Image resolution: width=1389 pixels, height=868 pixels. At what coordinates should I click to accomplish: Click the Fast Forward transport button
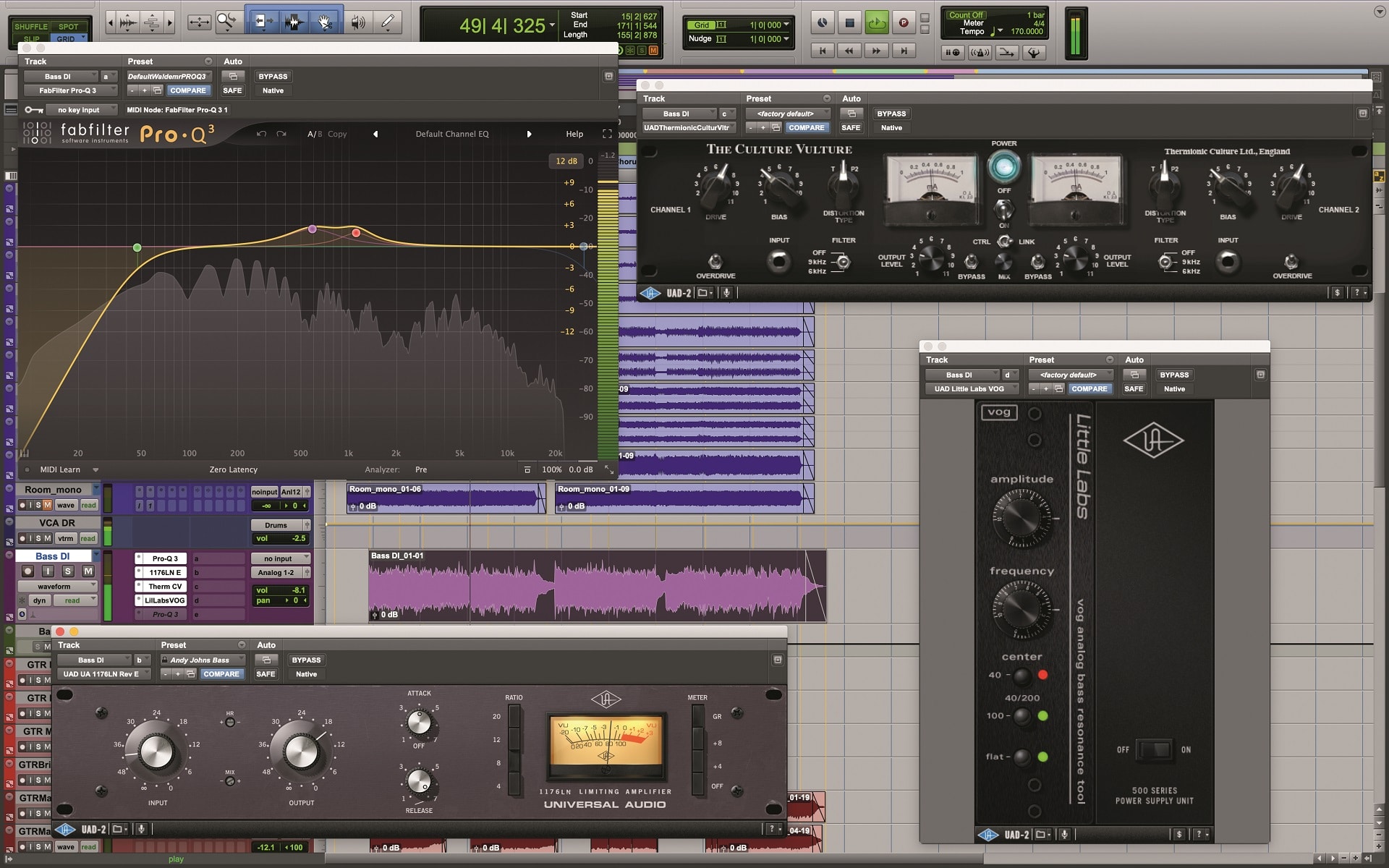876,51
